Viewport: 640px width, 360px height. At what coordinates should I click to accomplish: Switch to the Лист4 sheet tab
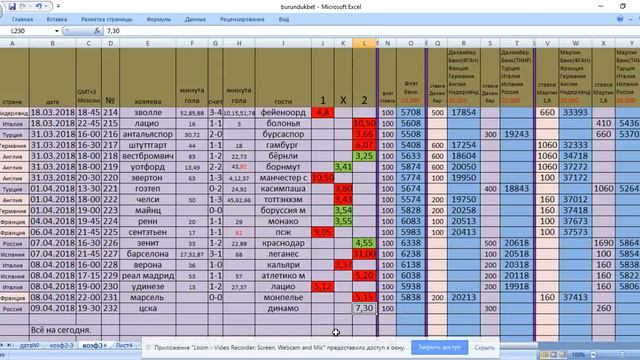point(124,345)
